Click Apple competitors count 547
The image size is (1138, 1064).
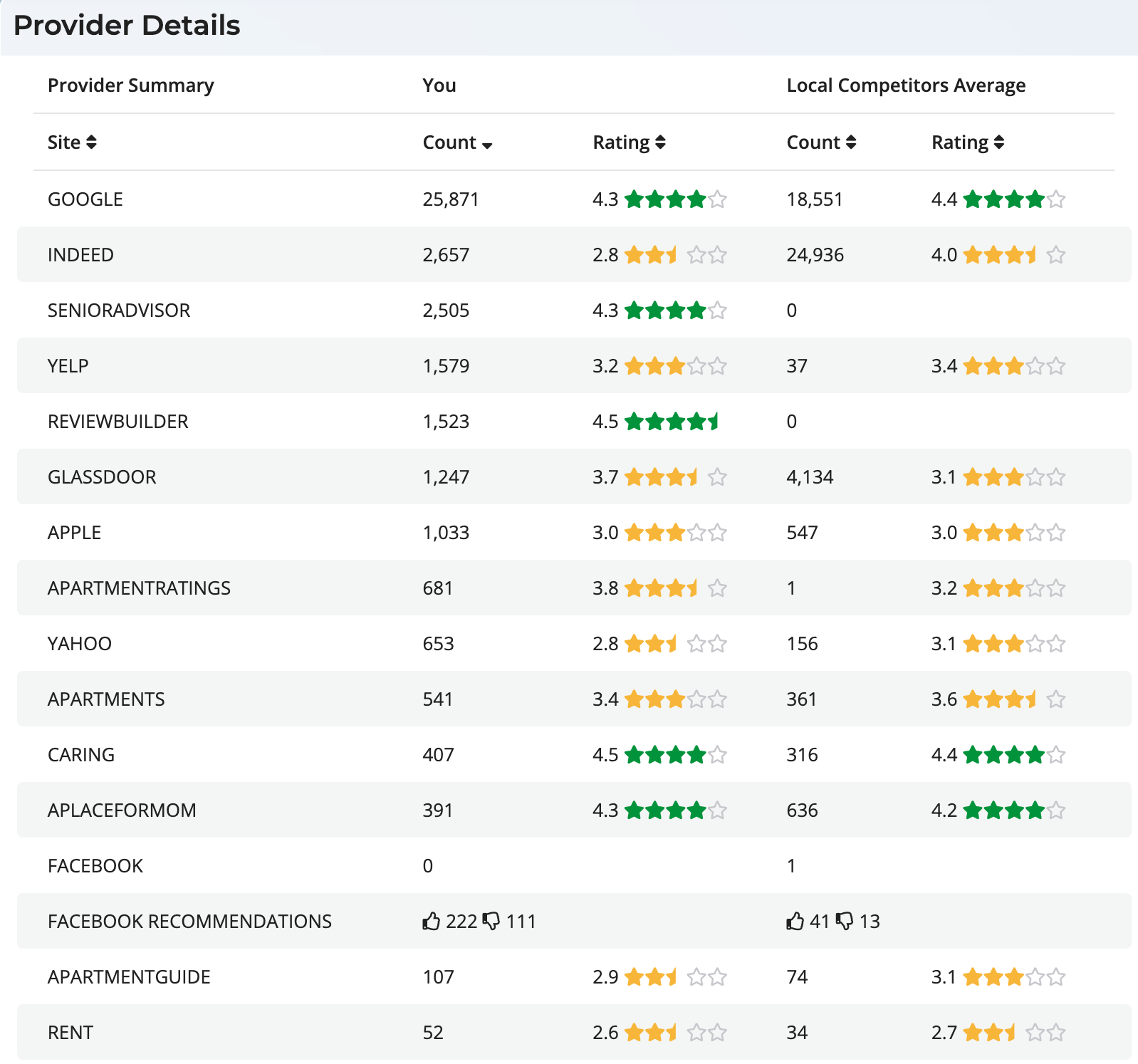coord(803,533)
